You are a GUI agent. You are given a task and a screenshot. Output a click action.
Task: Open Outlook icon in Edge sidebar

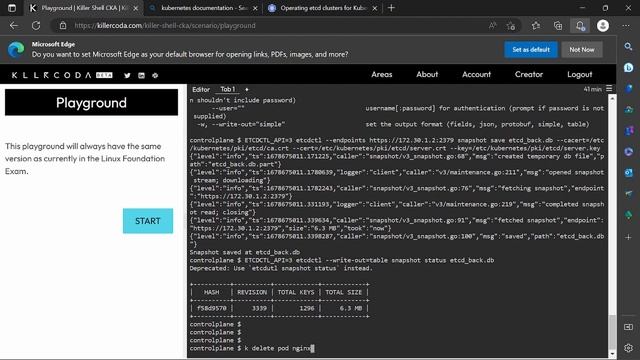629,173
